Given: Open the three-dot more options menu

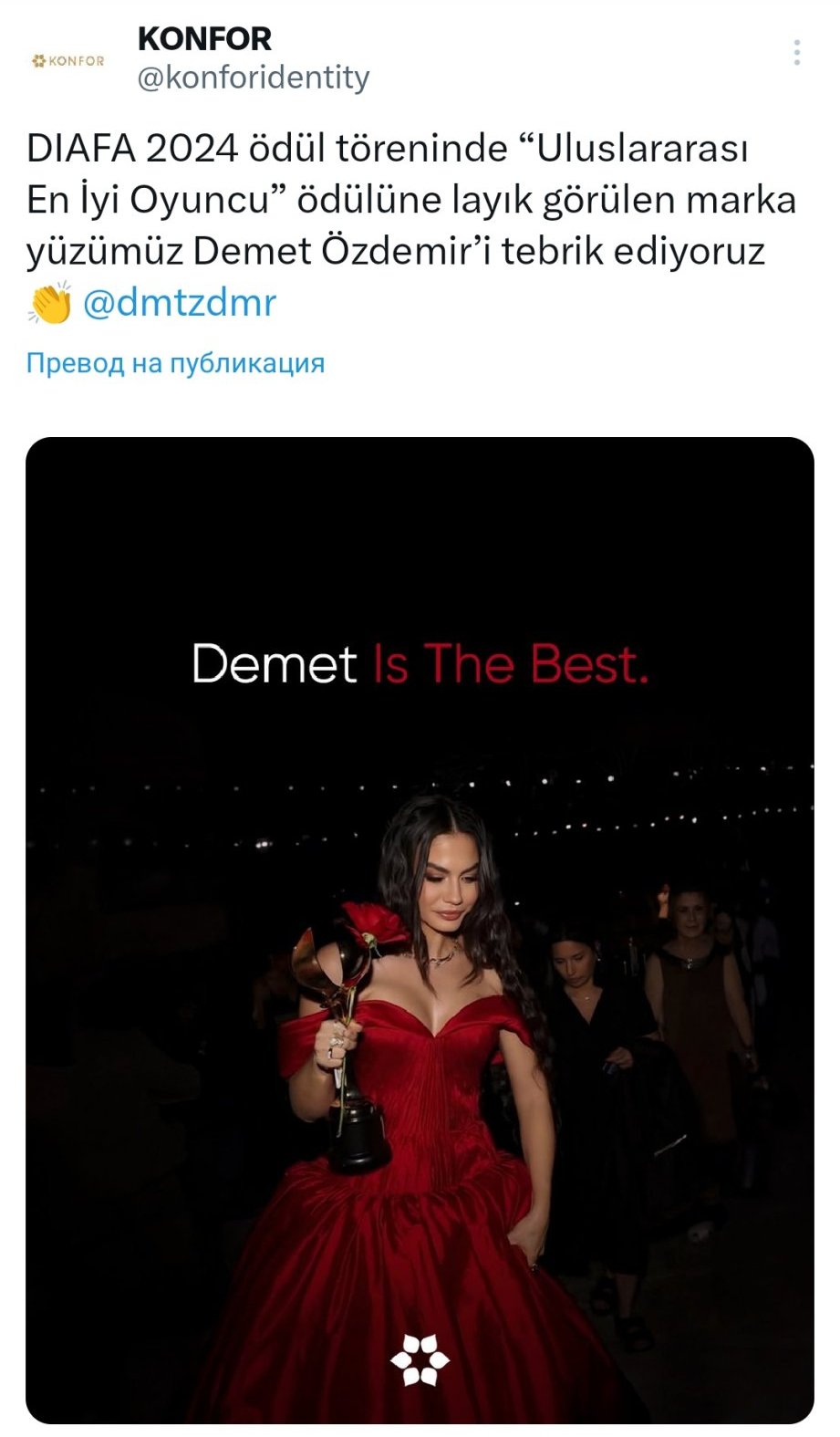Looking at the screenshot, I should (x=796, y=53).
